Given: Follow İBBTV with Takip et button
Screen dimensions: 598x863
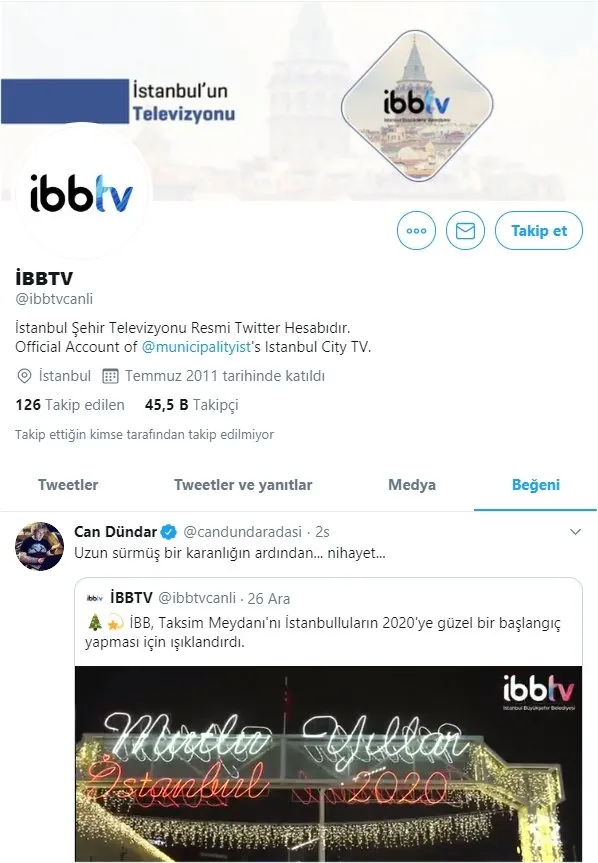Looking at the screenshot, I should coord(539,231).
